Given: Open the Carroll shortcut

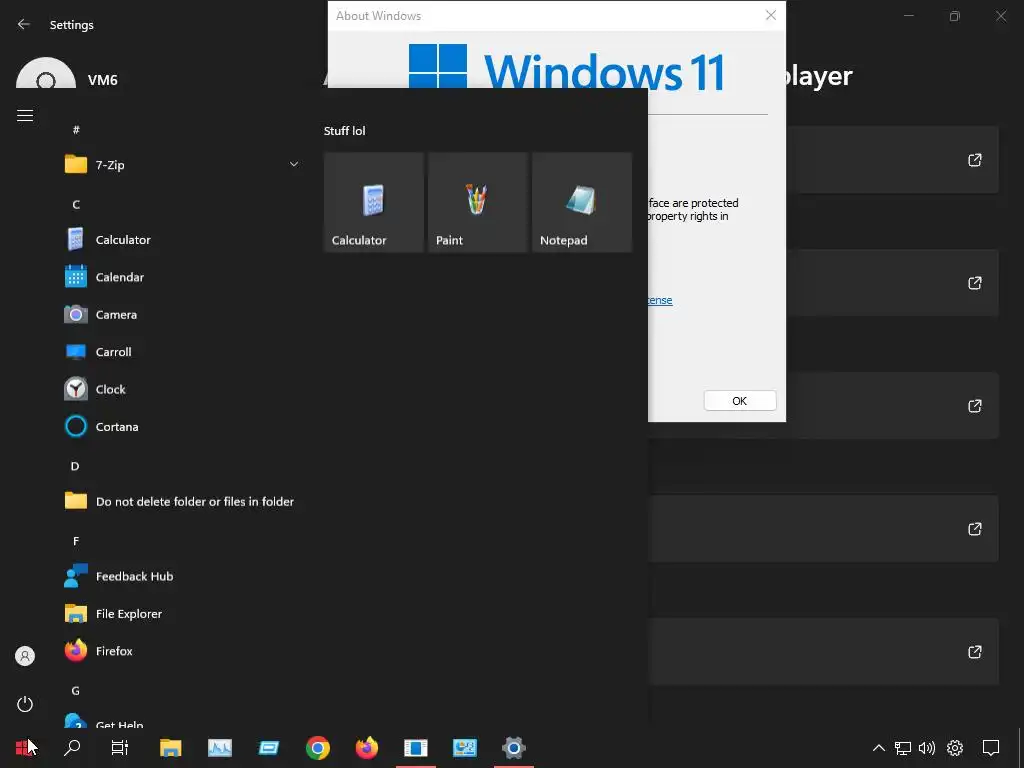Looking at the screenshot, I should (182, 352).
